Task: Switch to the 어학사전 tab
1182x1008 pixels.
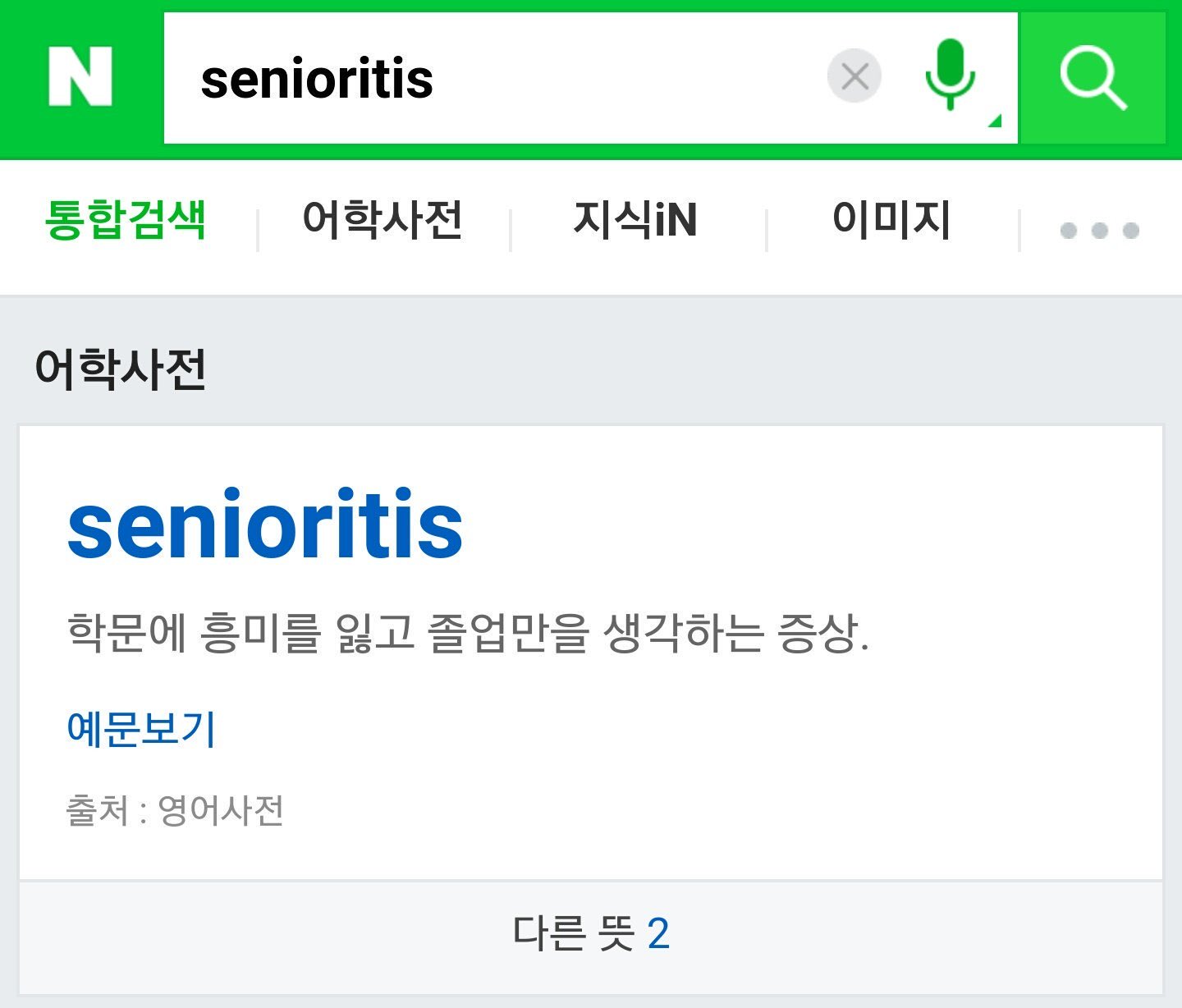Action: (x=383, y=220)
